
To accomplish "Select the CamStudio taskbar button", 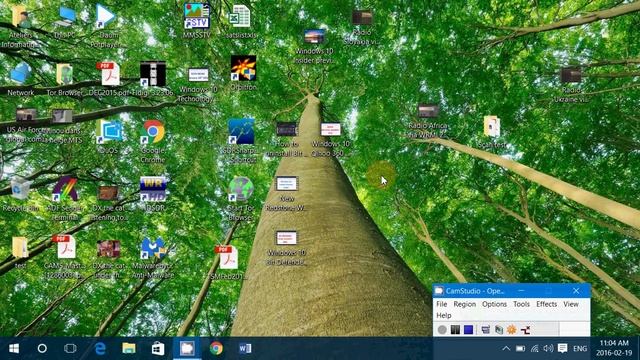I will click(187, 349).
